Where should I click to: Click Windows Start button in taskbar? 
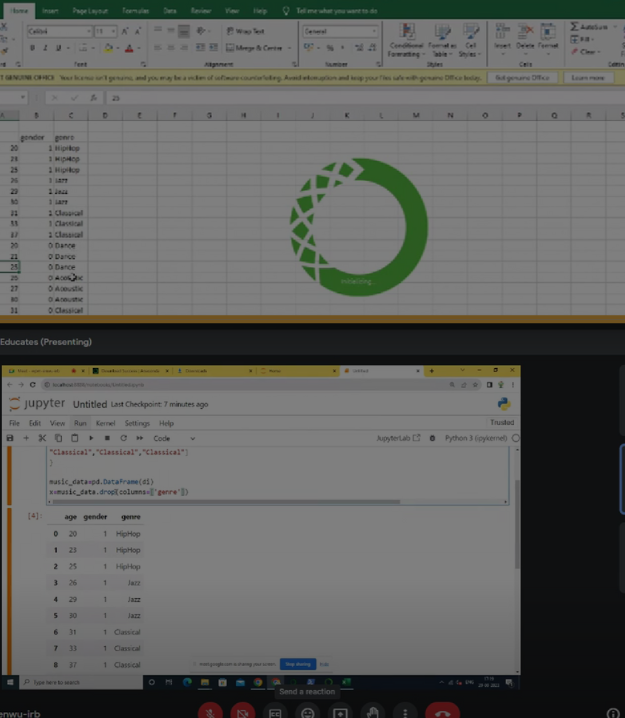pos(10,682)
